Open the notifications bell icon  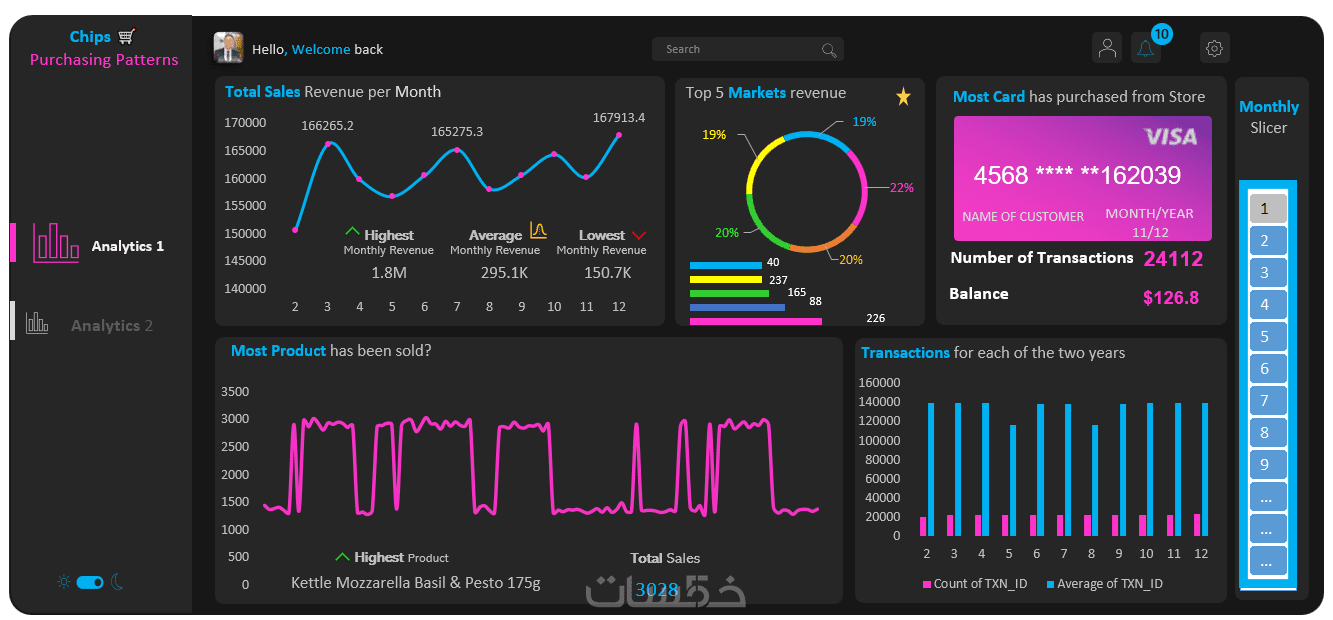(1146, 48)
